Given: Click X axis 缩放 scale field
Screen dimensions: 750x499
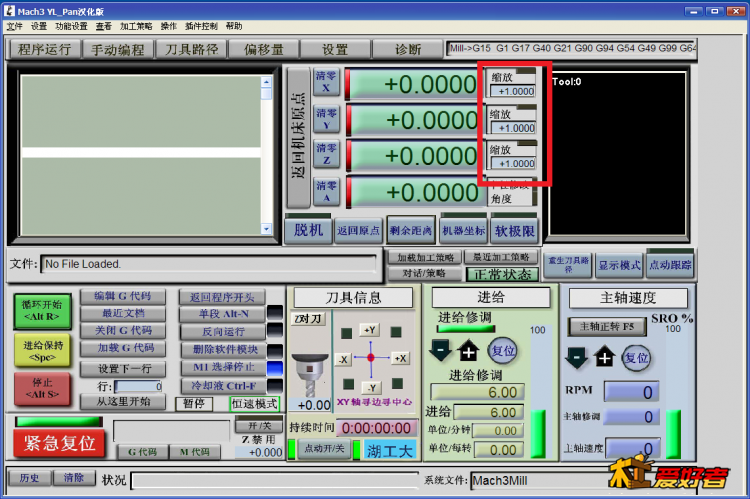Looking at the screenshot, I should [513, 91].
